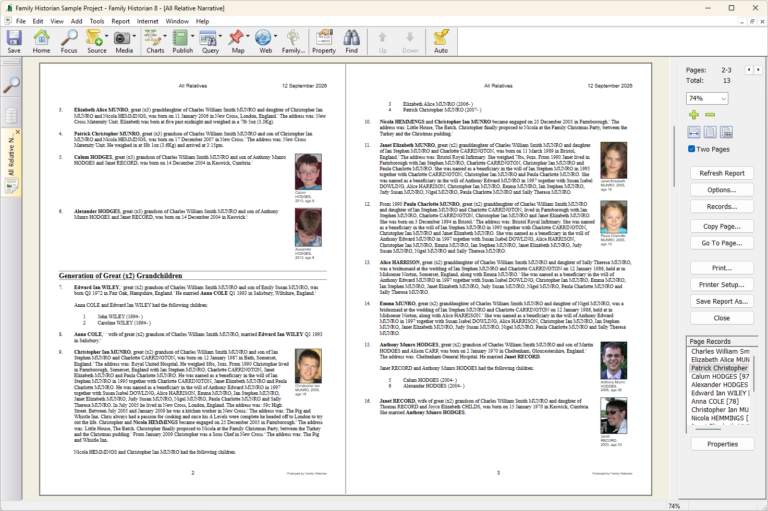This screenshot has width=768, height=511.
Task: Click the report panel Close button
Action: (x=721, y=318)
